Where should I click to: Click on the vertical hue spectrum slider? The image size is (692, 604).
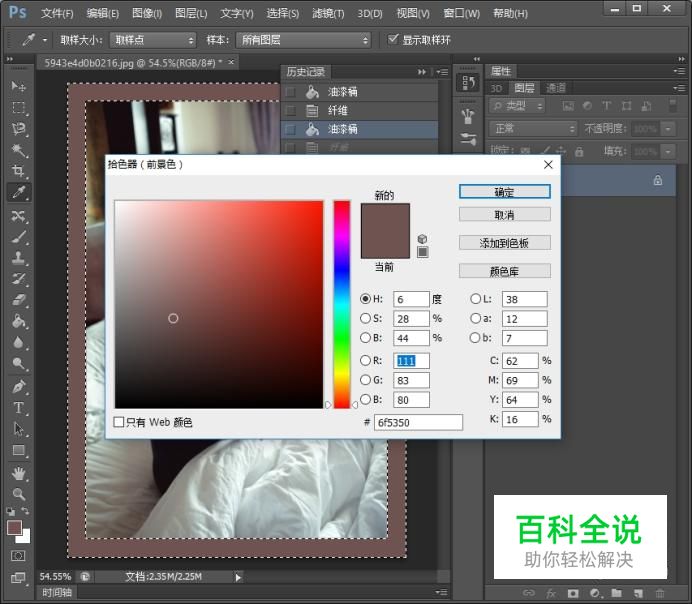click(x=342, y=300)
